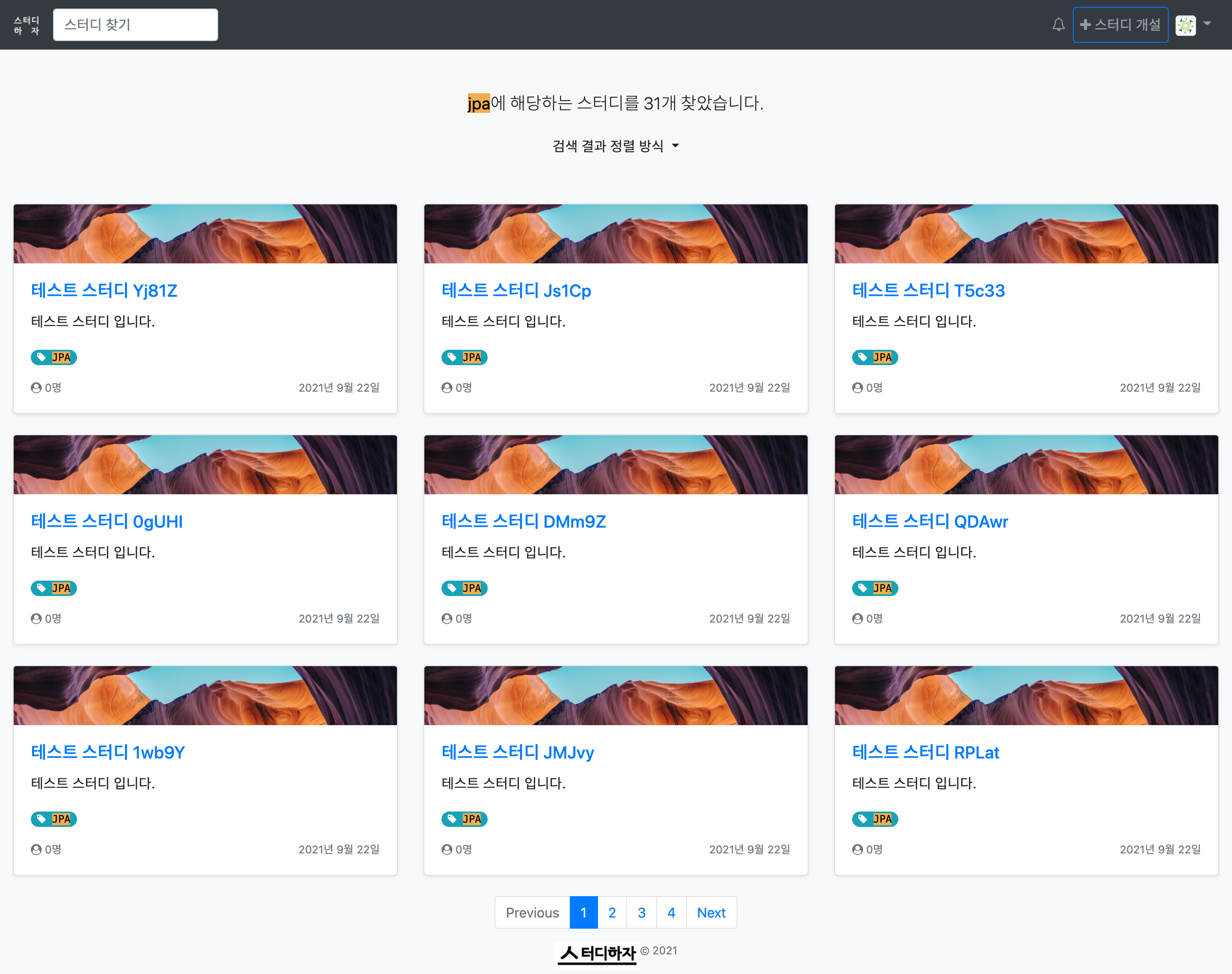Go to page 2
This screenshot has height=974, width=1232.
[x=612, y=912]
